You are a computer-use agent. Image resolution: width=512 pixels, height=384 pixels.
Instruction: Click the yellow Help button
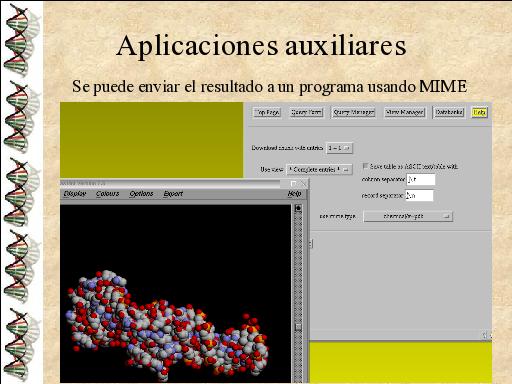pos(479,112)
